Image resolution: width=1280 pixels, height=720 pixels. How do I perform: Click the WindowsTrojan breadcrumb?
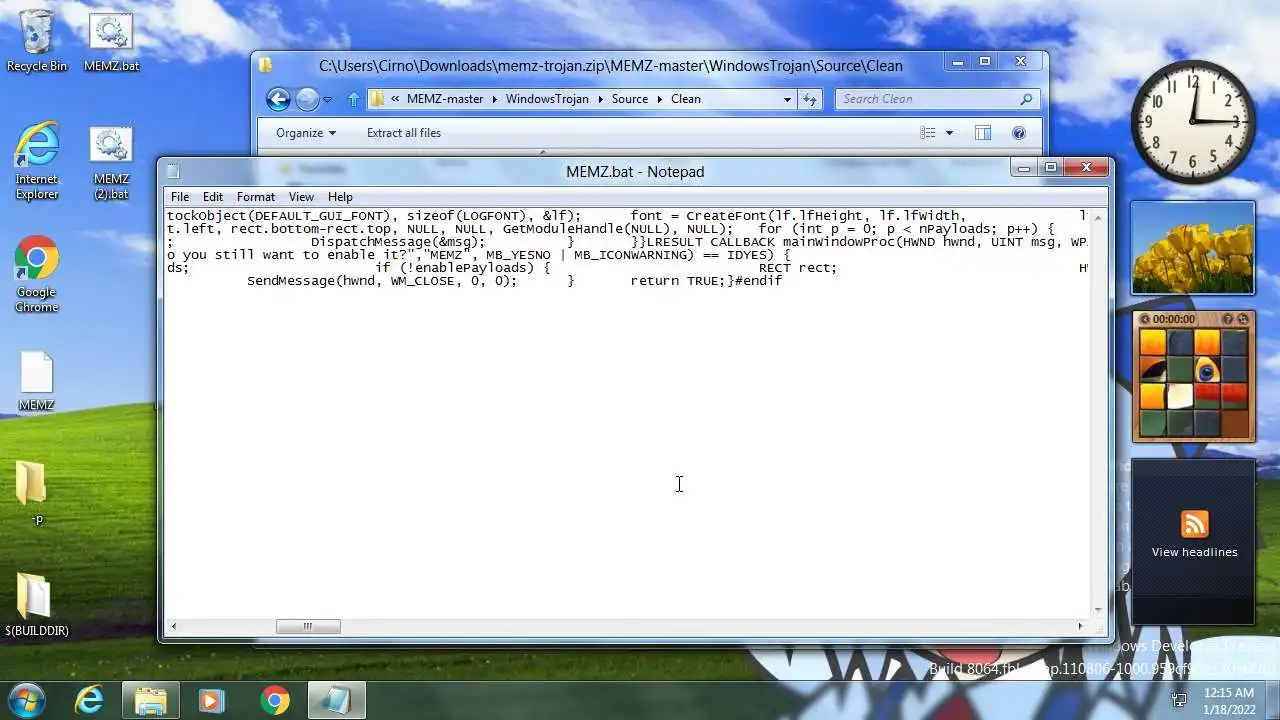547,99
